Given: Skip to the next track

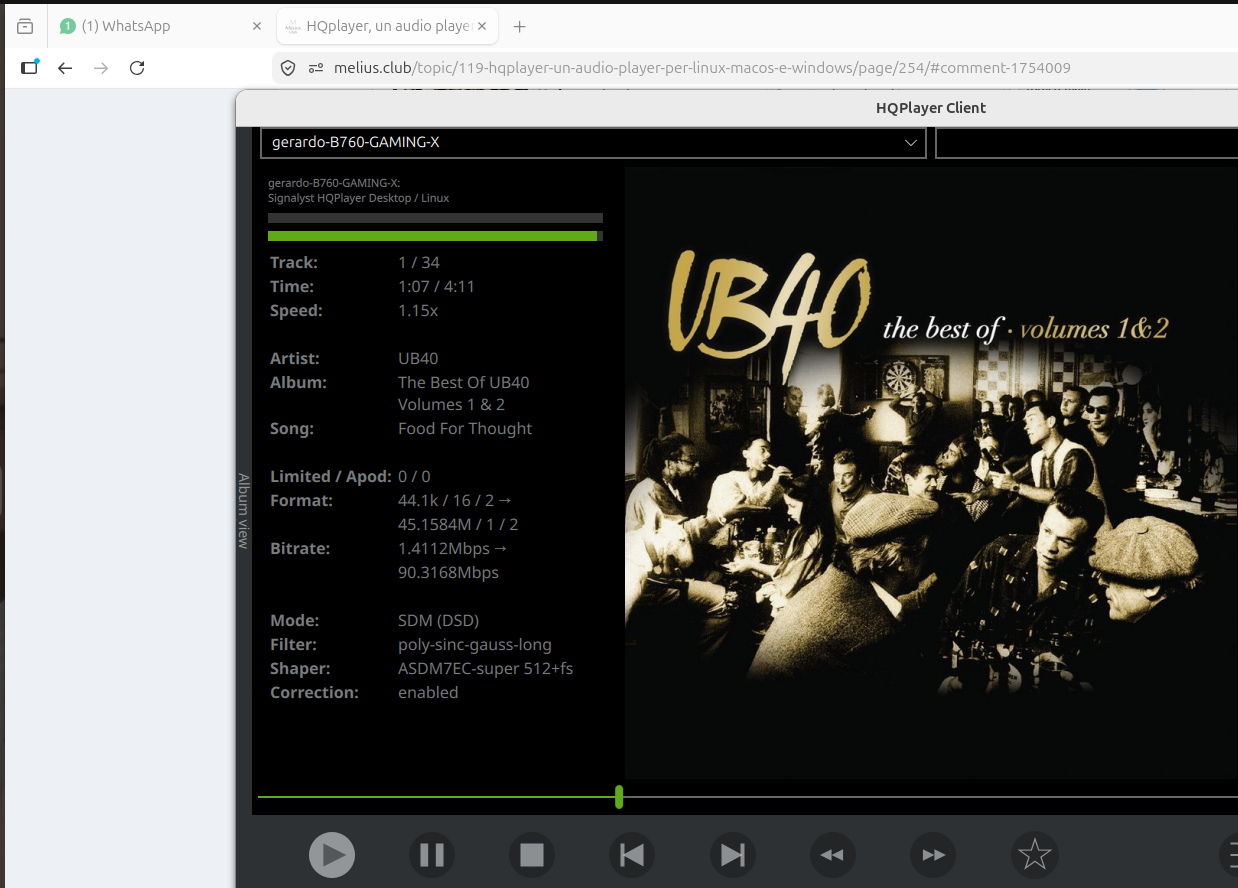Looking at the screenshot, I should point(733,855).
